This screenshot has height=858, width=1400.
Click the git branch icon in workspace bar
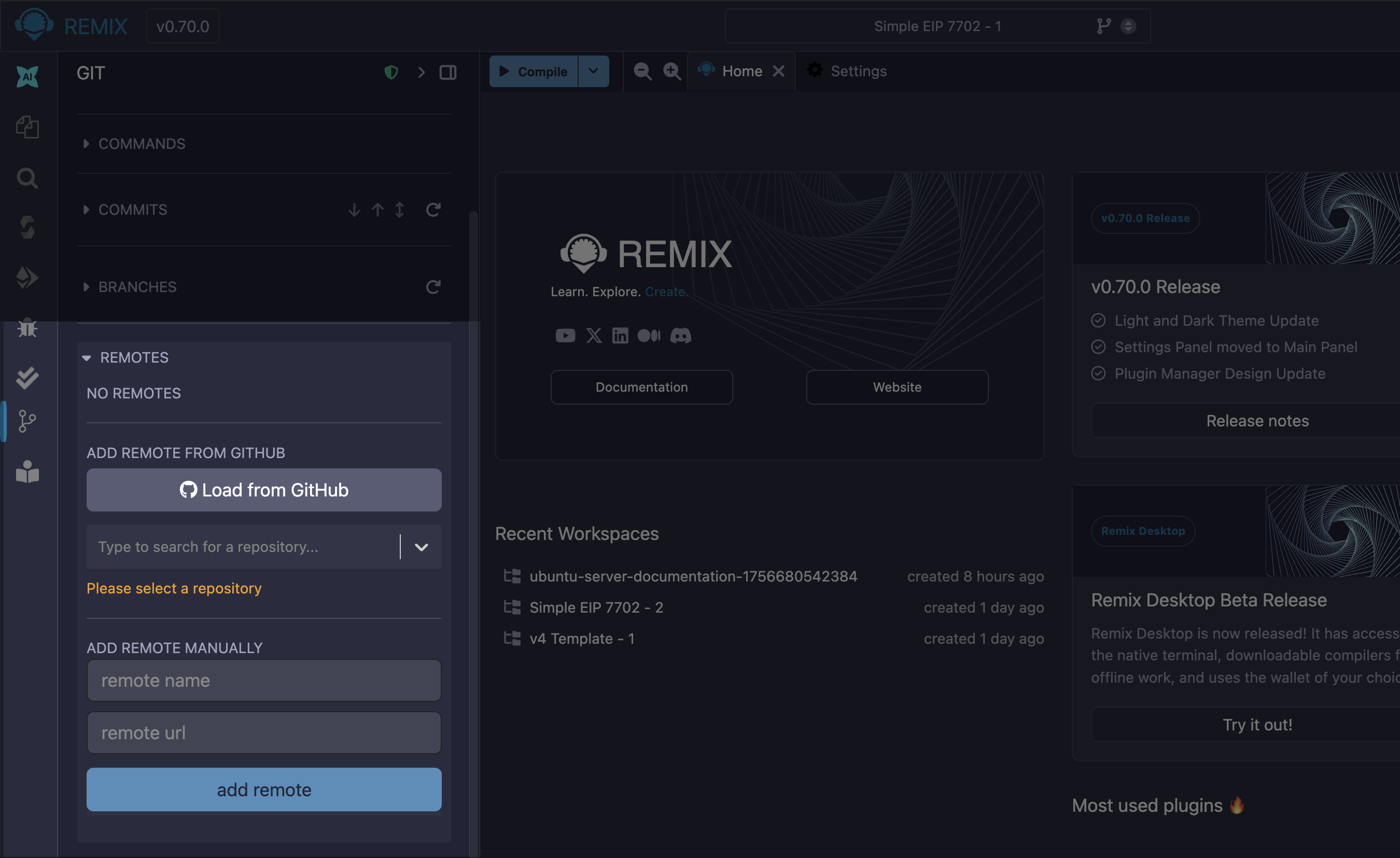coord(1103,26)
